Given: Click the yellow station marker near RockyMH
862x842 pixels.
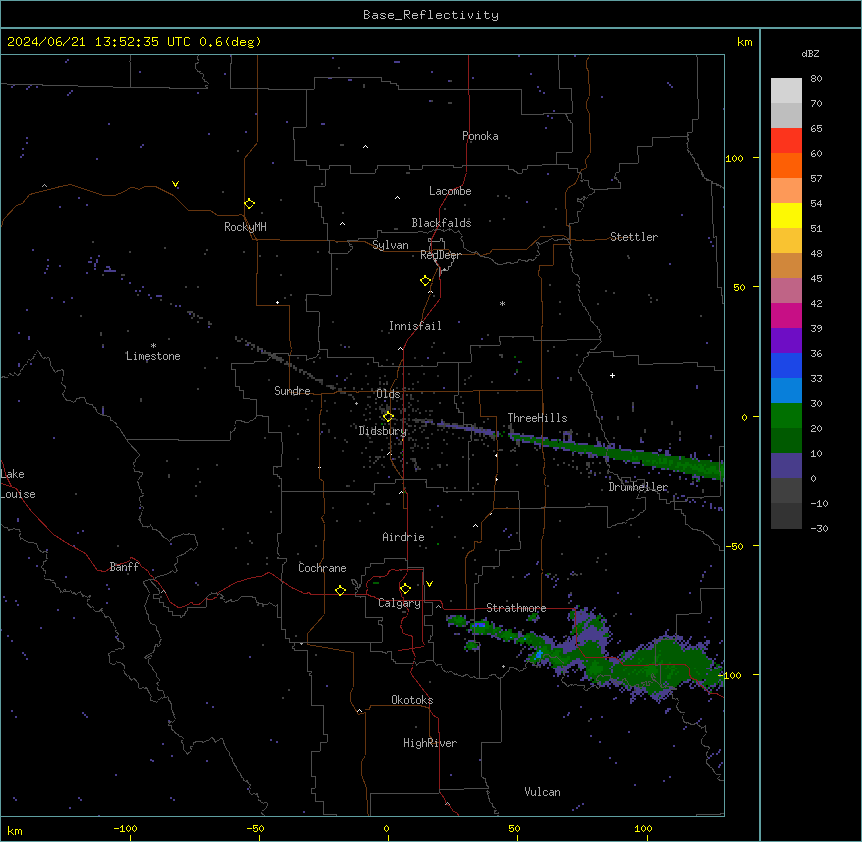Looking at the screenshot, I should coord(249,204).
